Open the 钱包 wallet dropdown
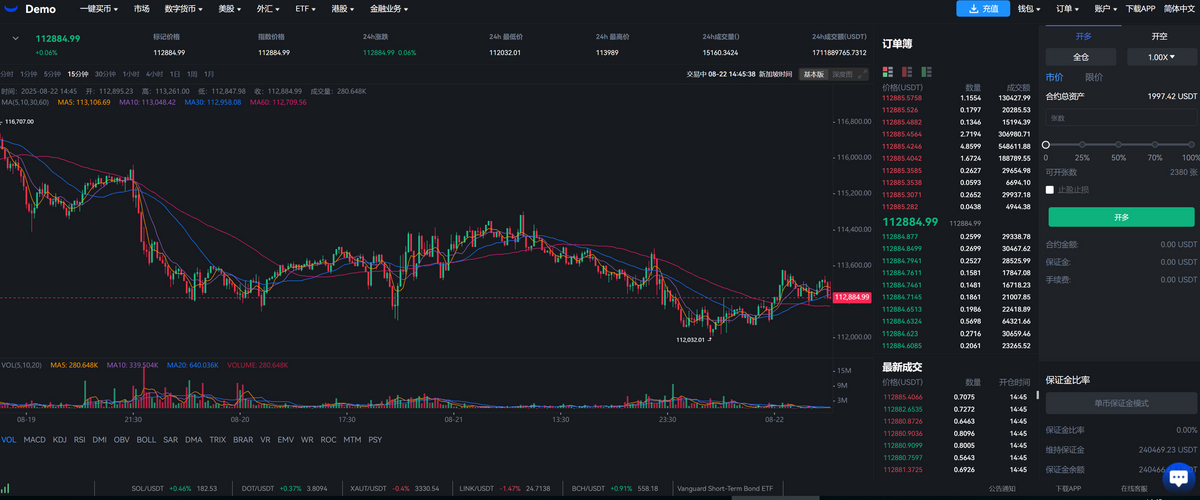The width and height of the screenshot is (1200, 500). tap(1030, 8)
